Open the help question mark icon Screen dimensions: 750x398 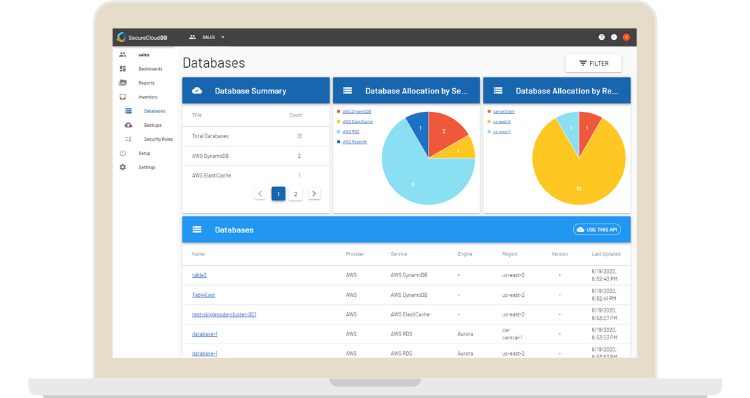point(602,37)
